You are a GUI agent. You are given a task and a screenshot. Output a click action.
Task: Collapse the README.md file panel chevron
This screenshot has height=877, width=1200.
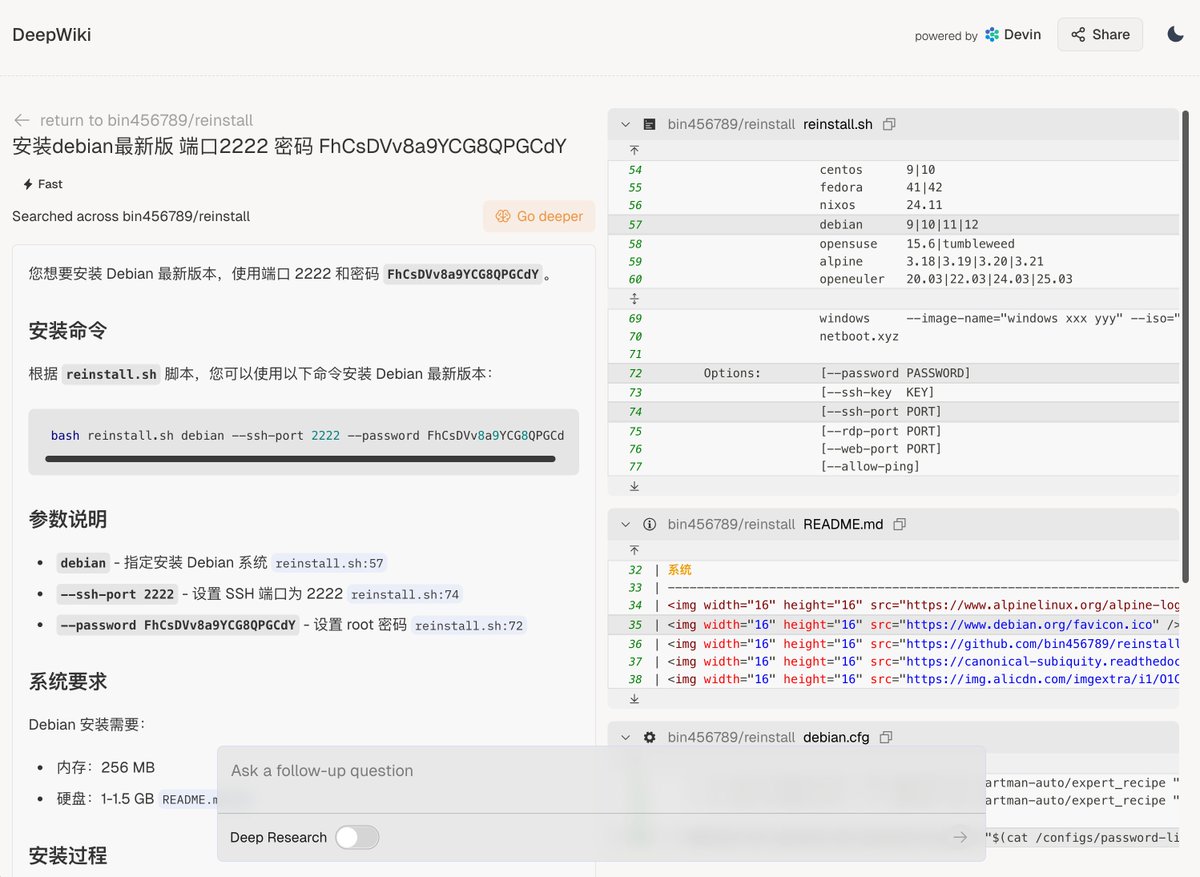click(626, 524)
